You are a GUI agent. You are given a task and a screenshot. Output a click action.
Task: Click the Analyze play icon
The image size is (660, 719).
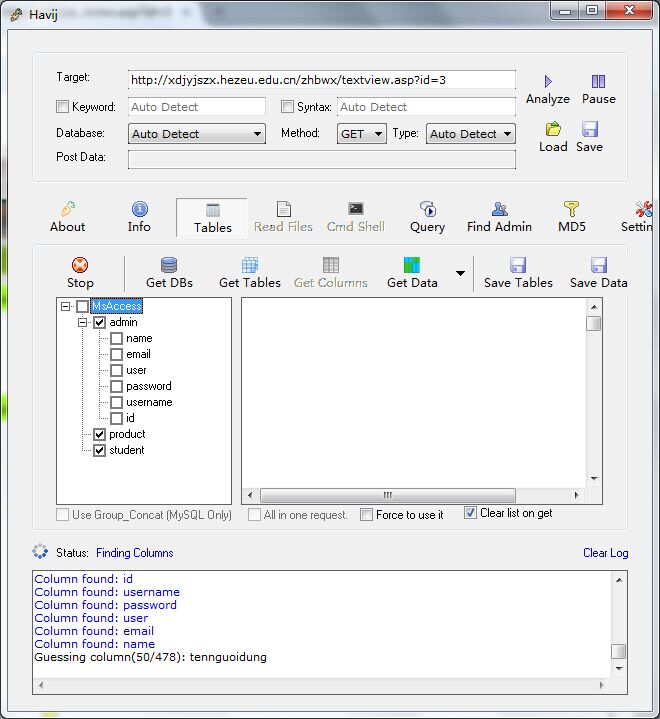click(548, 82)
